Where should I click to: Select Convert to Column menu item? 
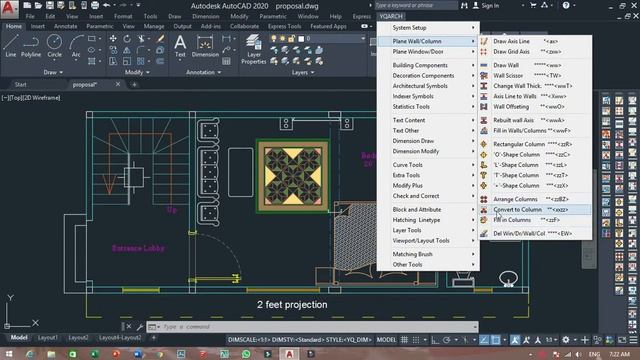point(535,209)
